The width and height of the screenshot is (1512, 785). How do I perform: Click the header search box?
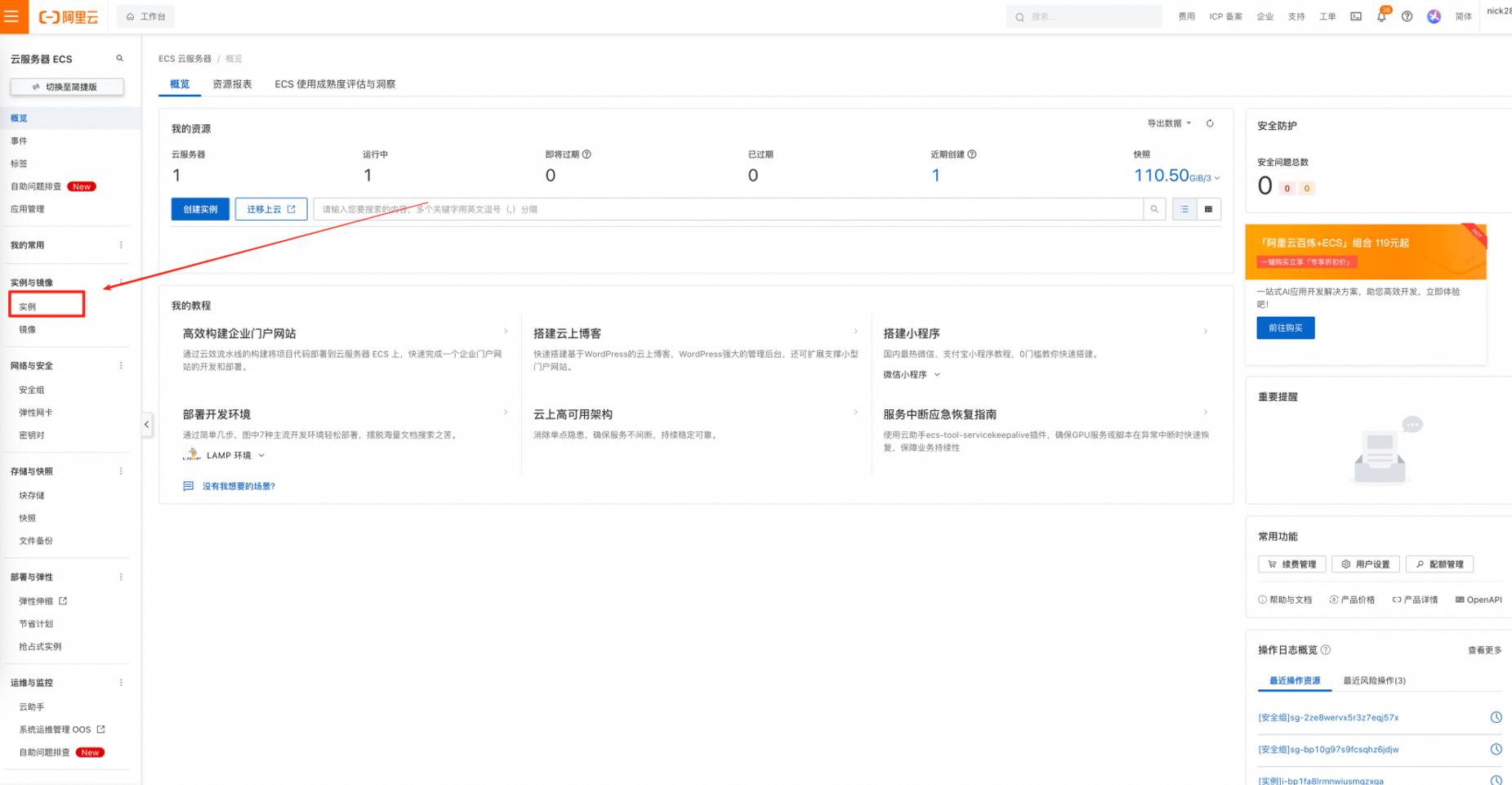coord(1084,16)
